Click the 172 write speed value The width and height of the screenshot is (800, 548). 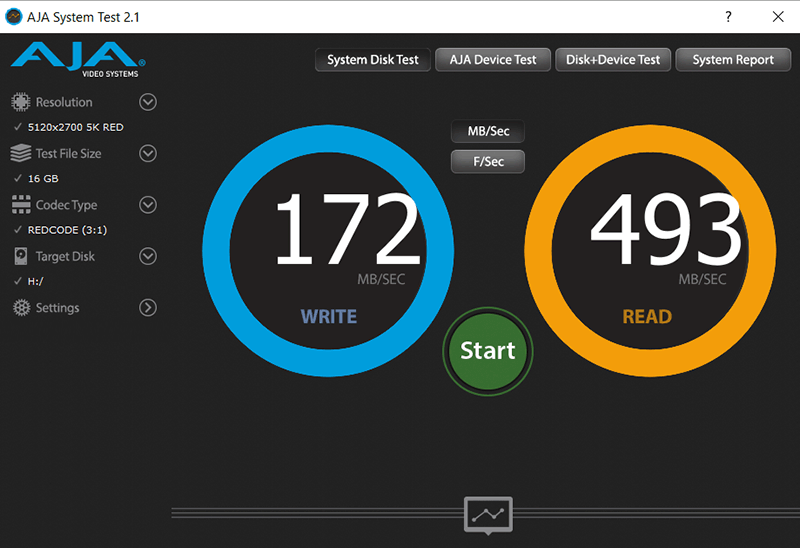point(347,229)
